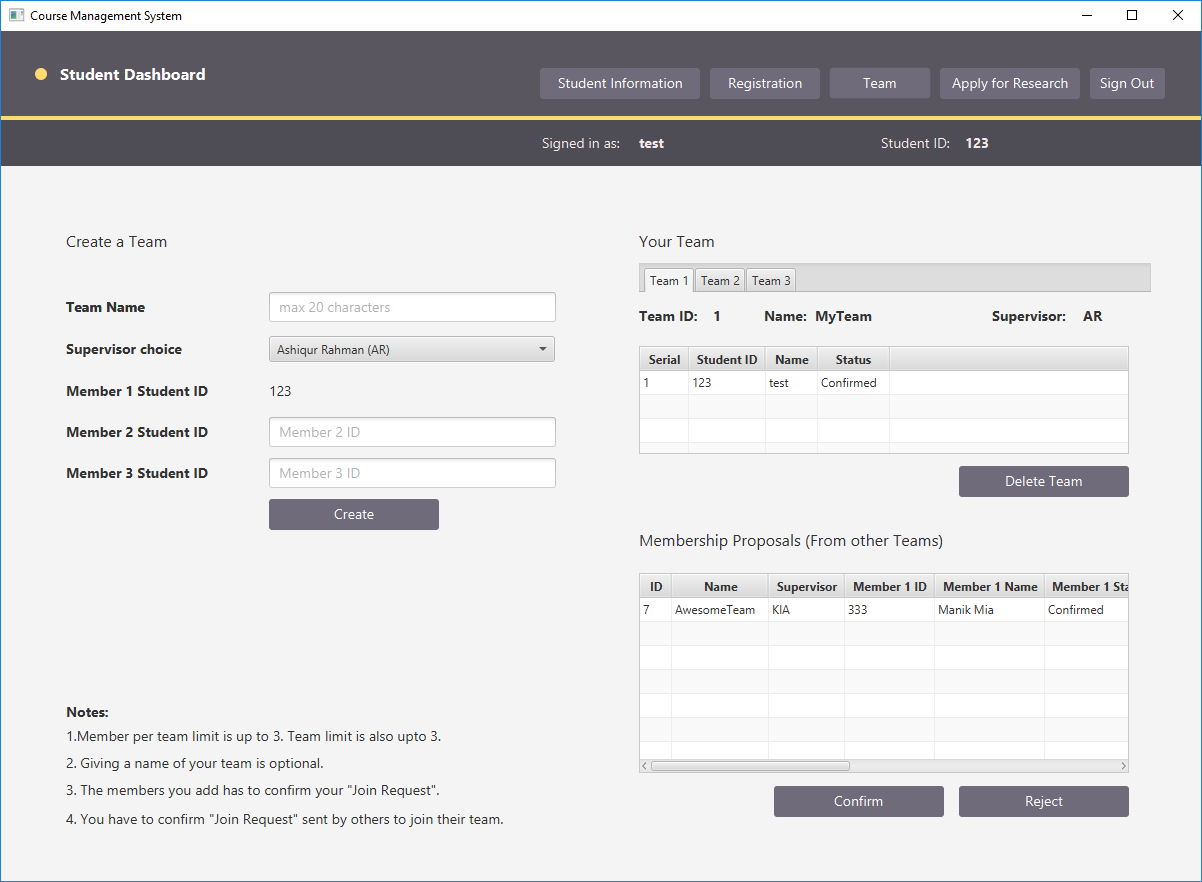Open Apply for Research
Viewport: 1202px width, 882px height.
click(1010, 84)
